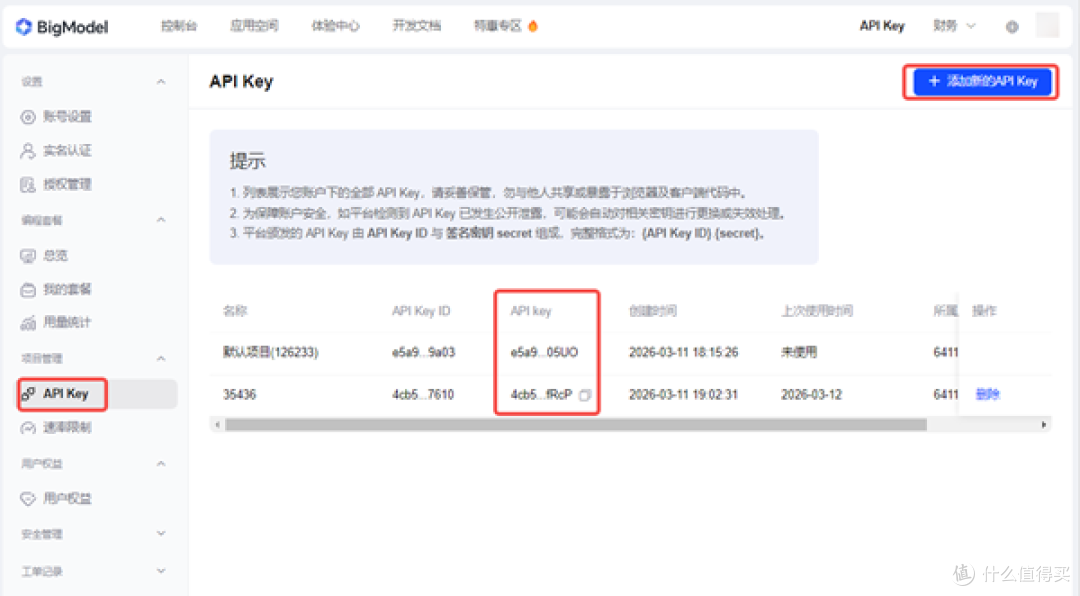The width and height of the screenshot is (1080, 596).
Task: Click the 上次使用时间 column header
Action: [817, 311]
